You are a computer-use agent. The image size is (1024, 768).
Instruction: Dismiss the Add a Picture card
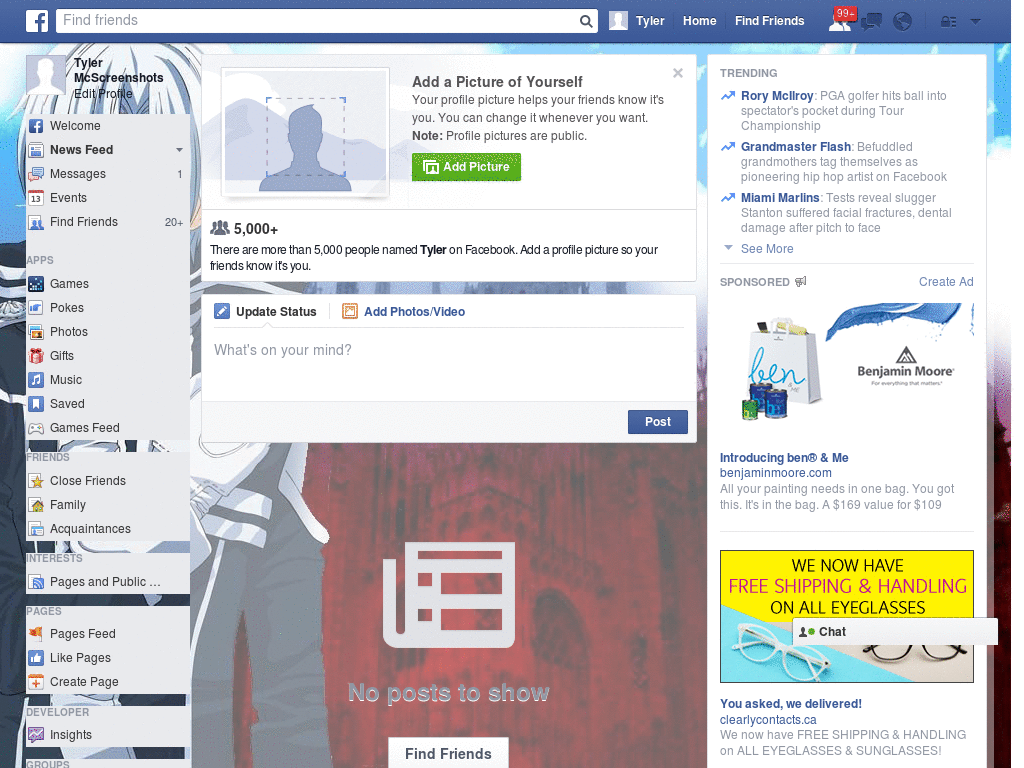click(x=678, y=73)
